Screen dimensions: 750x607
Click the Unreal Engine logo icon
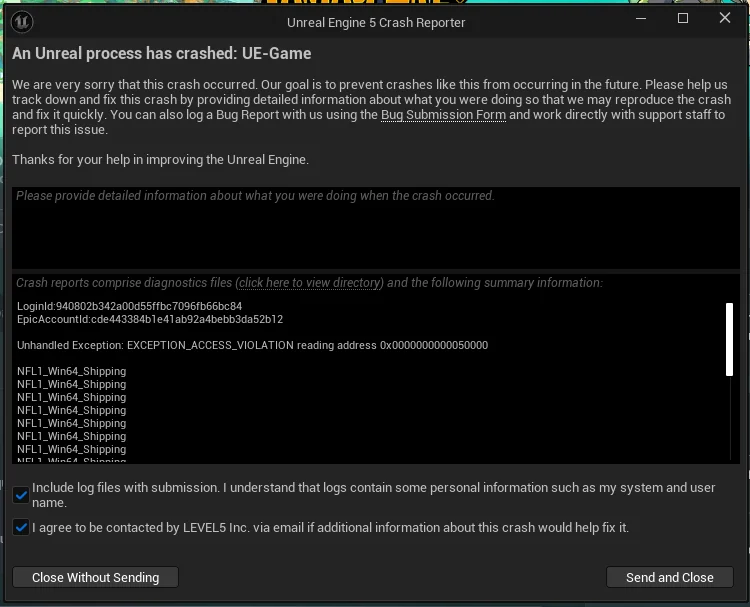(x=22, y=22)
